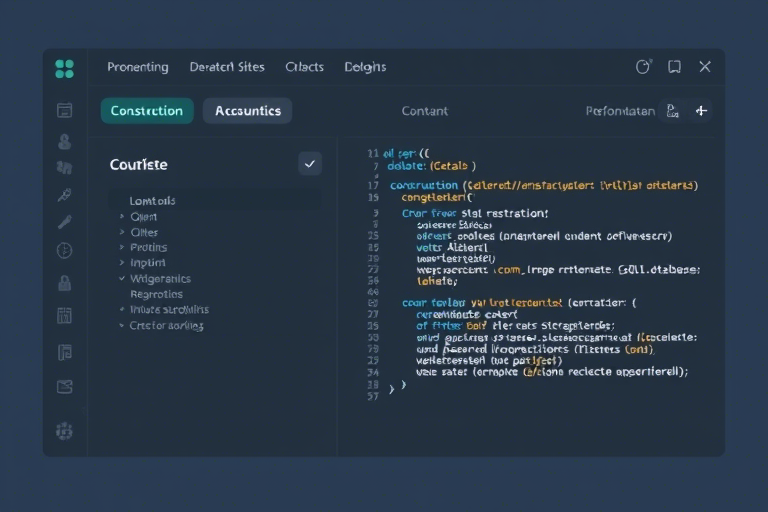This screenshot has width=768, height=512.
Task: Click the document icon beside Pefomatan
Action: pyautogui.click(x=672, y=111)
